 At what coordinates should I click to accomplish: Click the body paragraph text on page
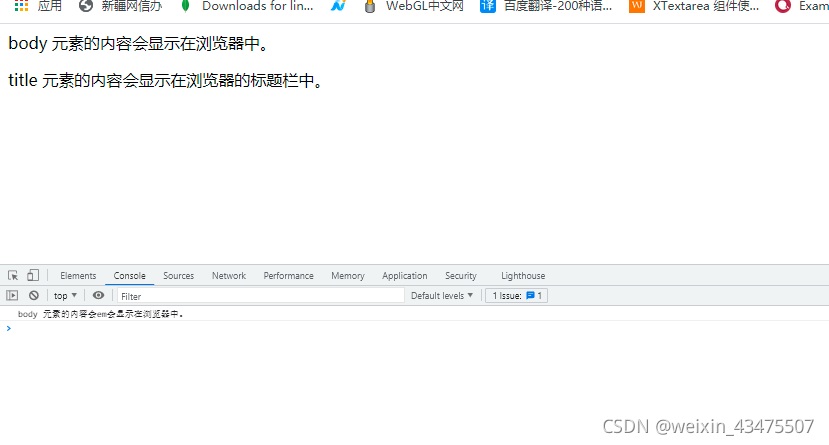140,43
